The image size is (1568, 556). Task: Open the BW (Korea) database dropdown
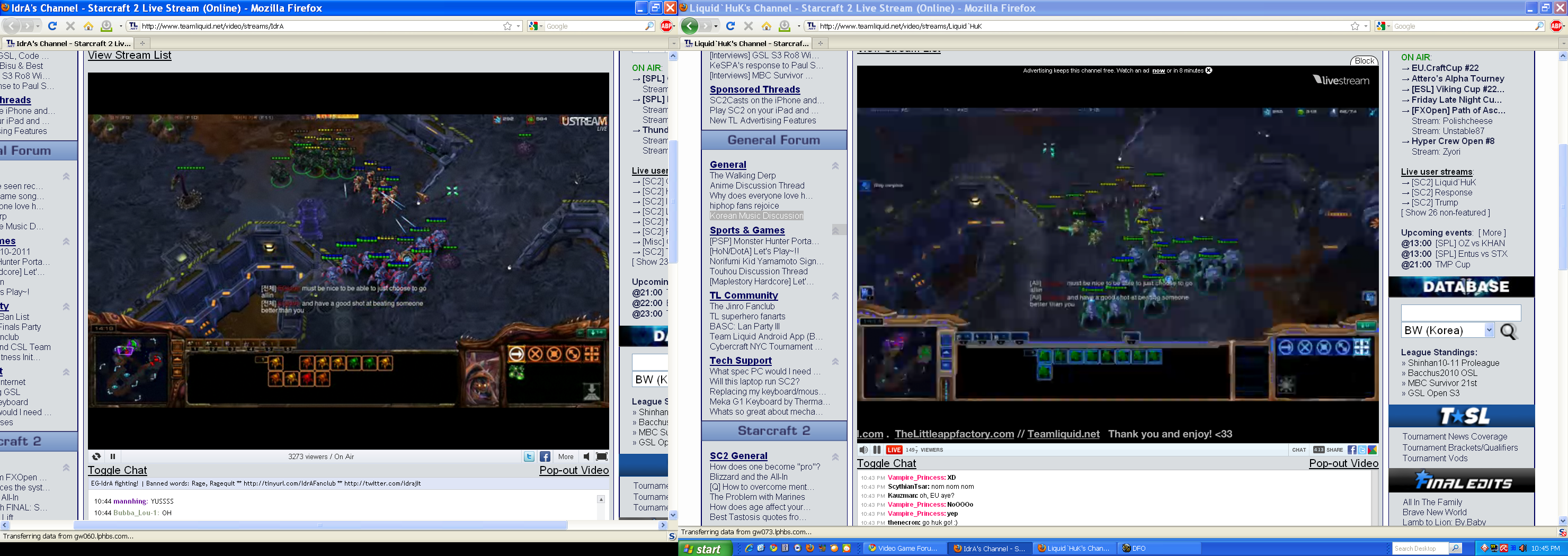[x=1489, y=330]
